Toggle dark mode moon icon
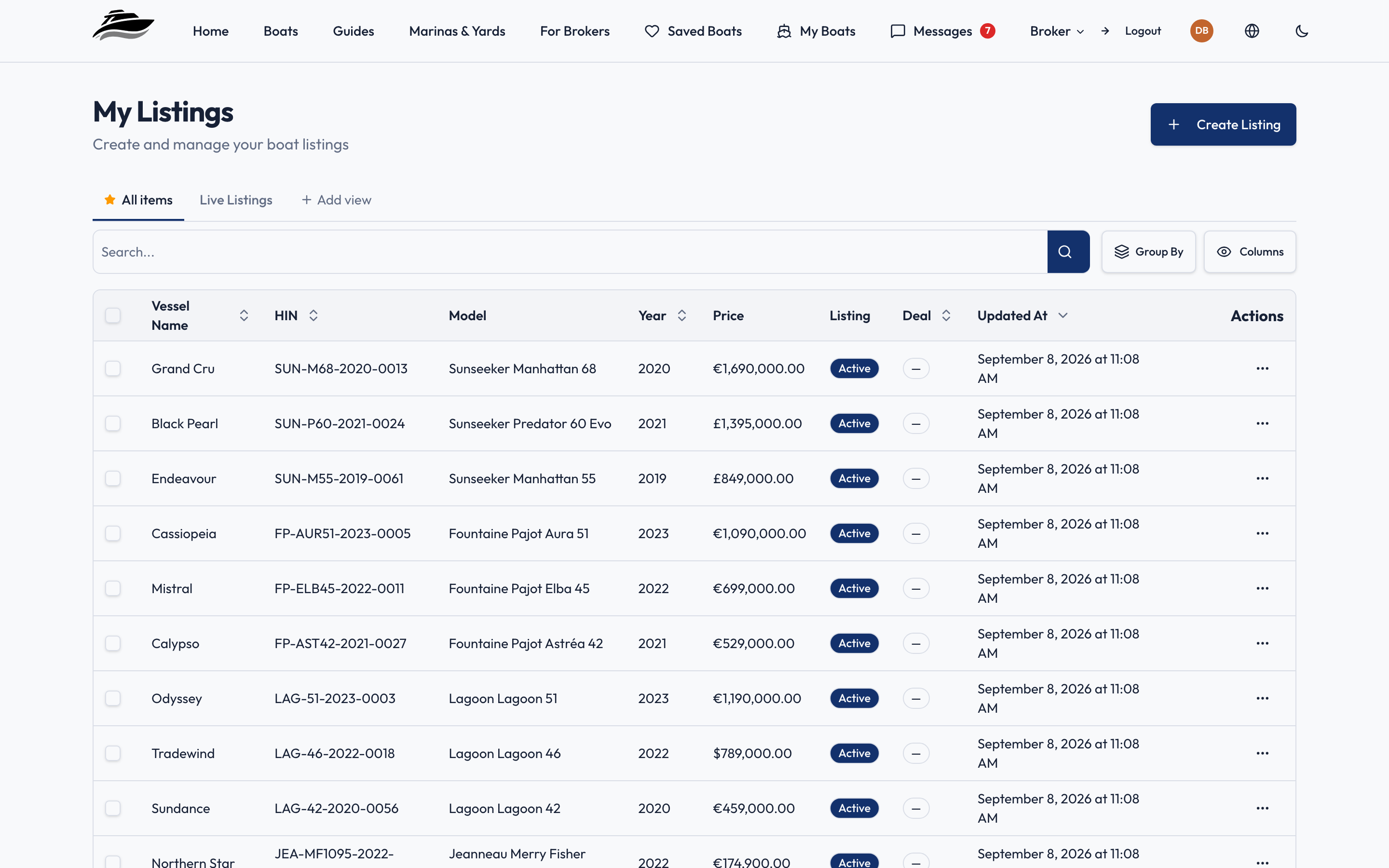Image resolution: width=1389 pixels, height=868 pixels. point(1302,31)
